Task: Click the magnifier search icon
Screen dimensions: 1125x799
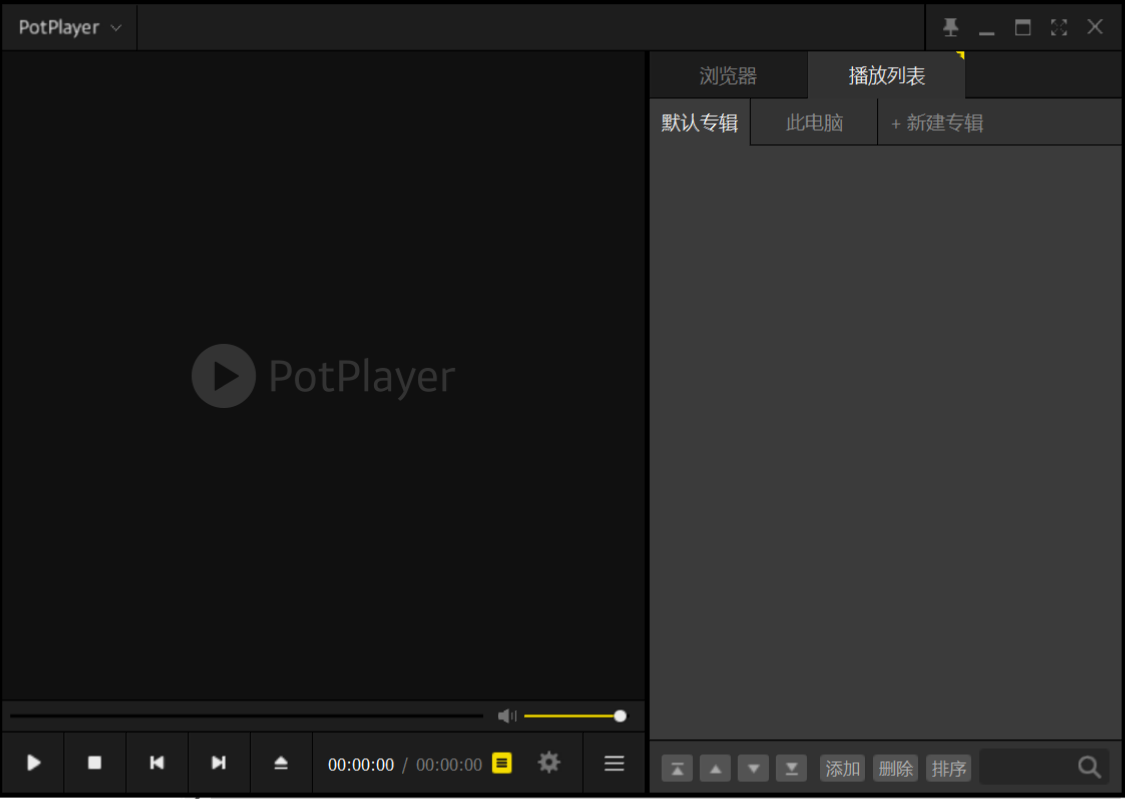Action: [1089, 767]
